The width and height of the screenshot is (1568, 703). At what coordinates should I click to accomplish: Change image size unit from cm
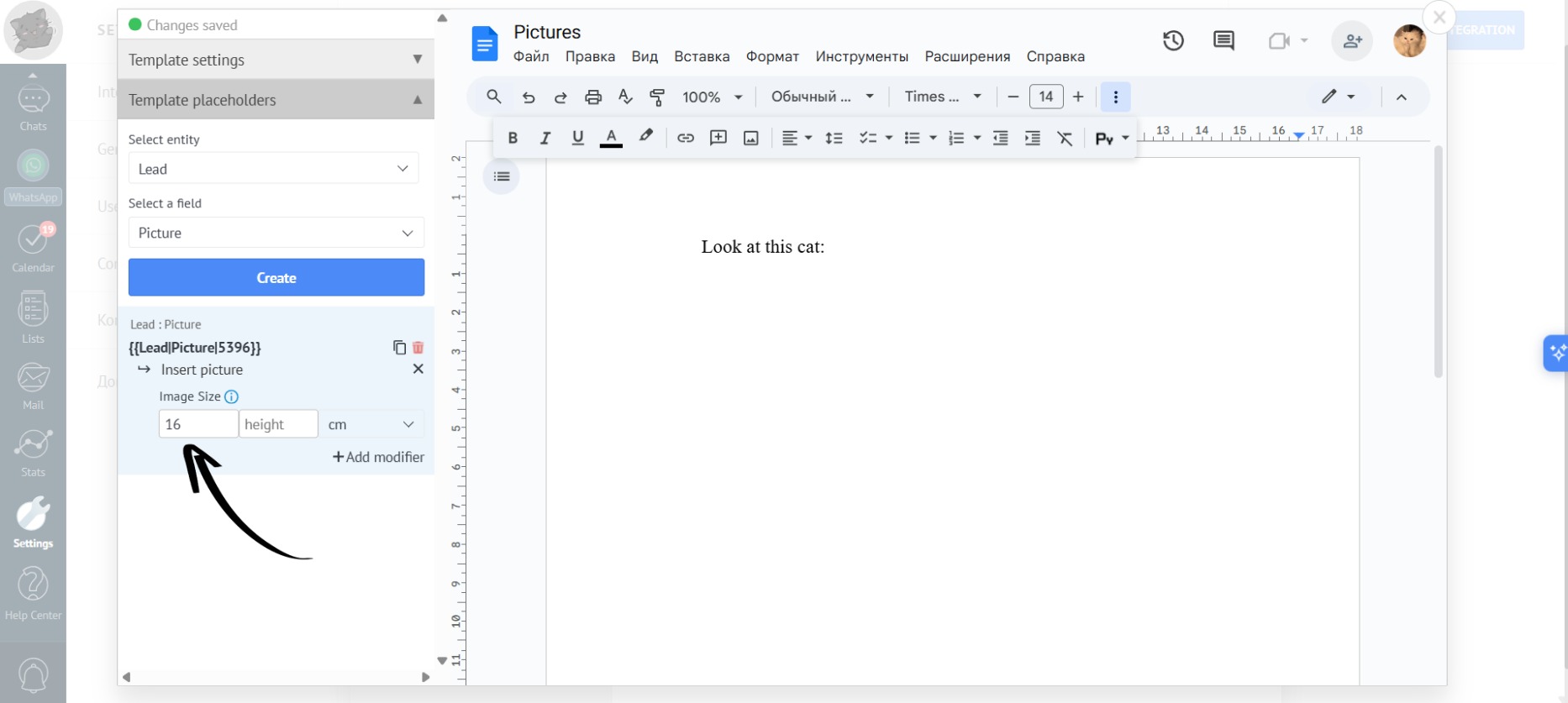click(x=371, y=424)
